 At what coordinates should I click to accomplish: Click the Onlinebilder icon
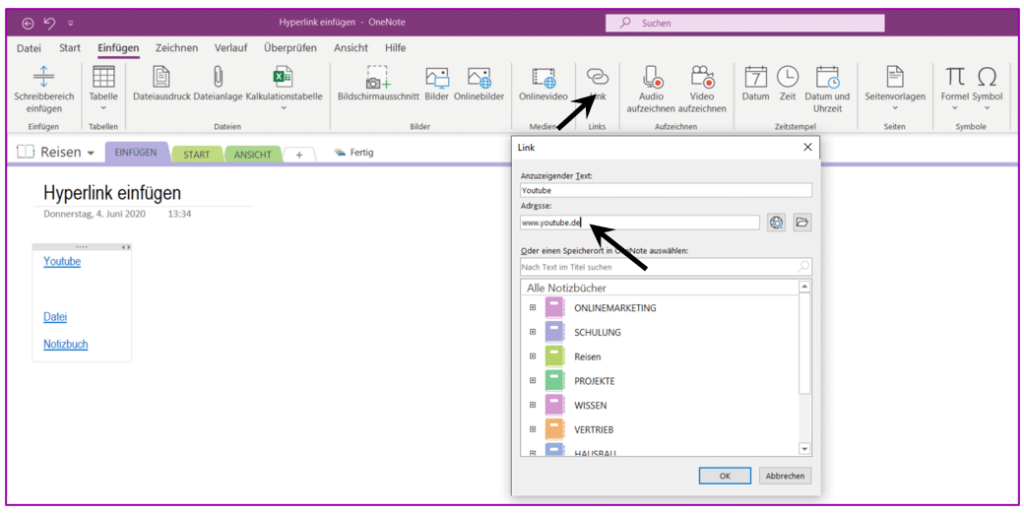tap(479, 77)
